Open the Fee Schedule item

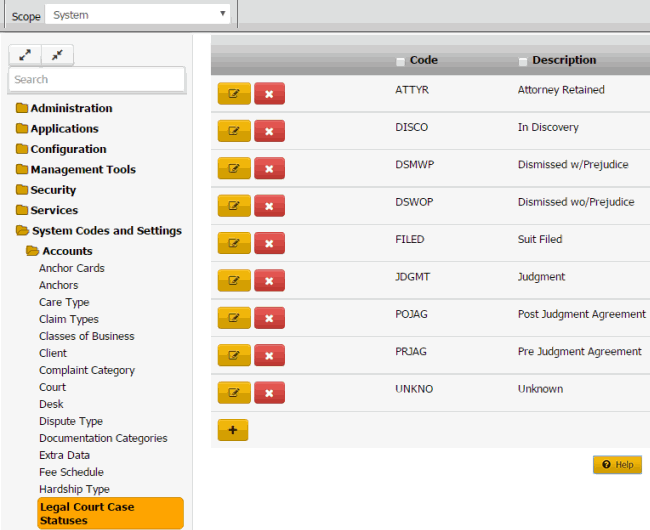click(71, 472)
